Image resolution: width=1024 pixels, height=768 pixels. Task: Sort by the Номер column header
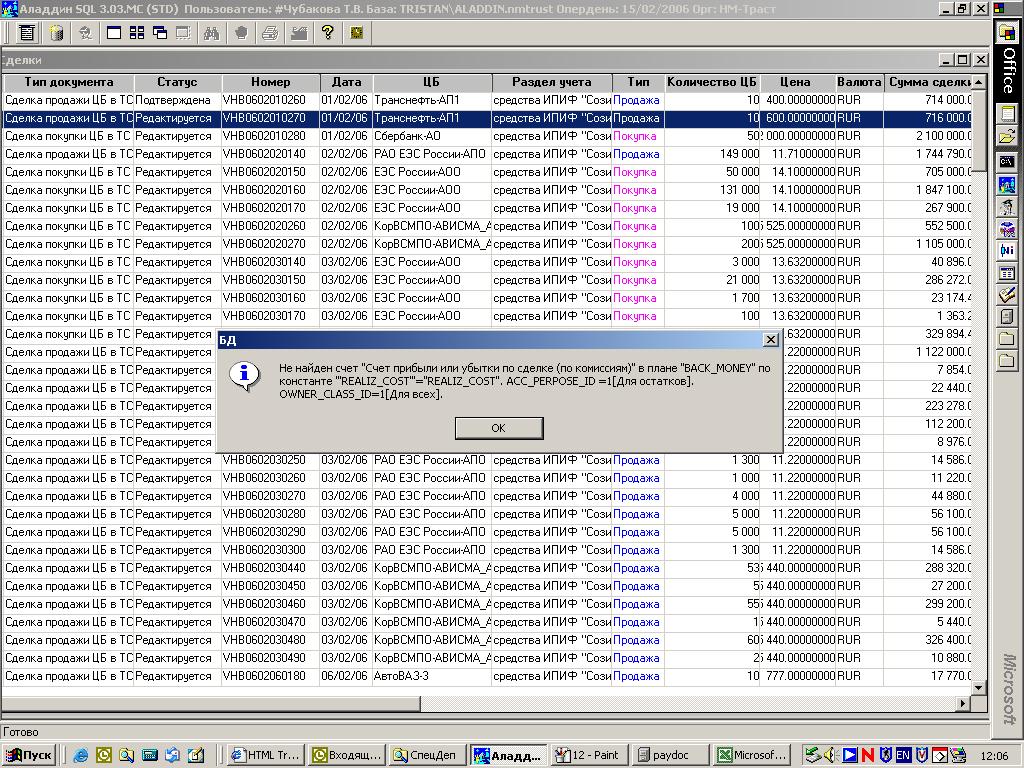270,82
